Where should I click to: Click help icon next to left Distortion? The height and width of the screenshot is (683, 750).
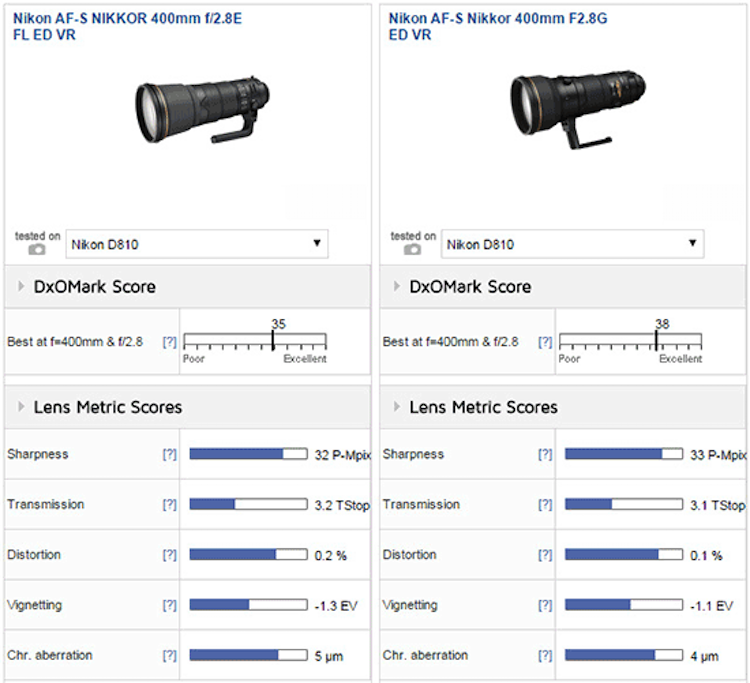click(170, 555)
